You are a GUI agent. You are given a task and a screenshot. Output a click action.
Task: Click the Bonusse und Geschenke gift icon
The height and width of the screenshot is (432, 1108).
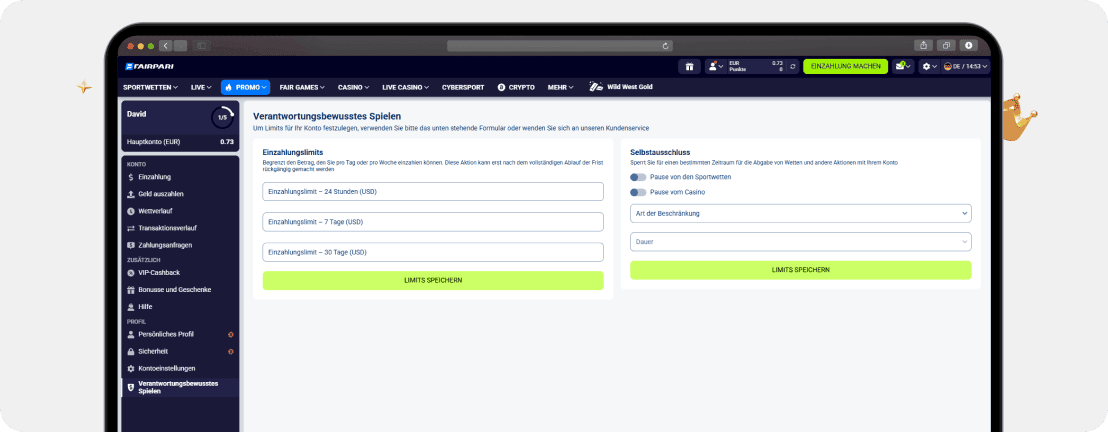131,290
